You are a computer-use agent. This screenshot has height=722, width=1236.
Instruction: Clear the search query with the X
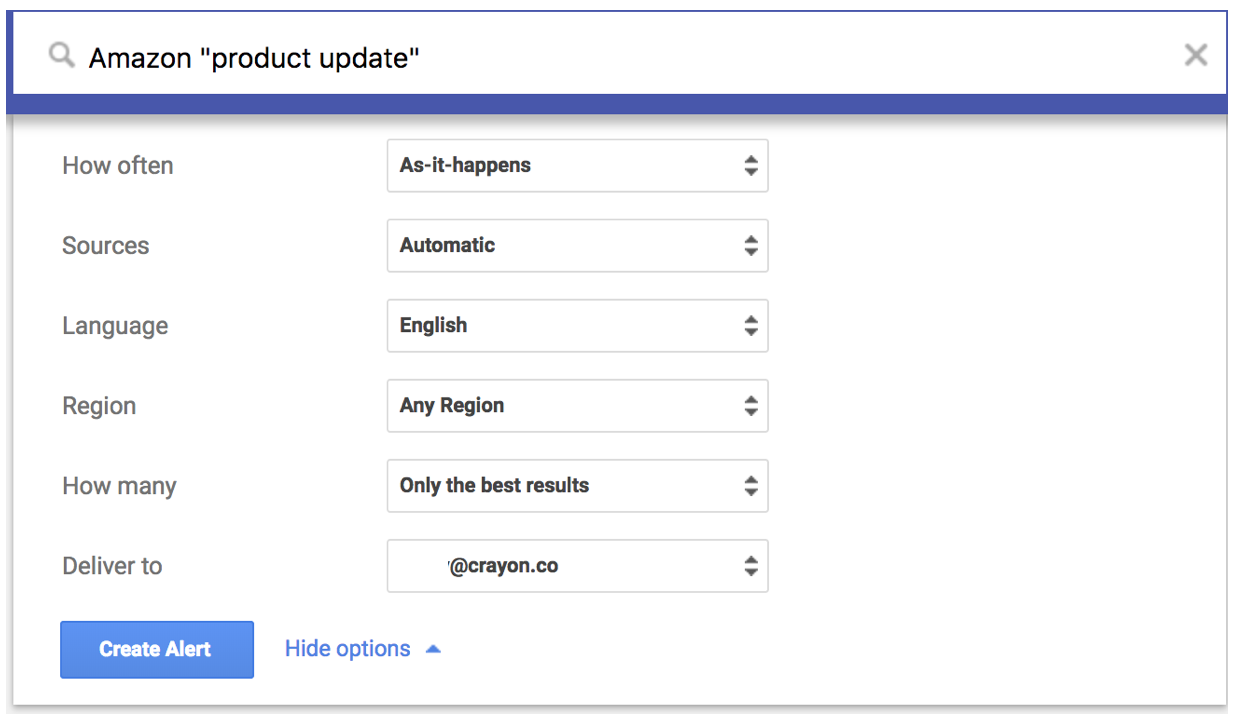[x=1195, y=56]
